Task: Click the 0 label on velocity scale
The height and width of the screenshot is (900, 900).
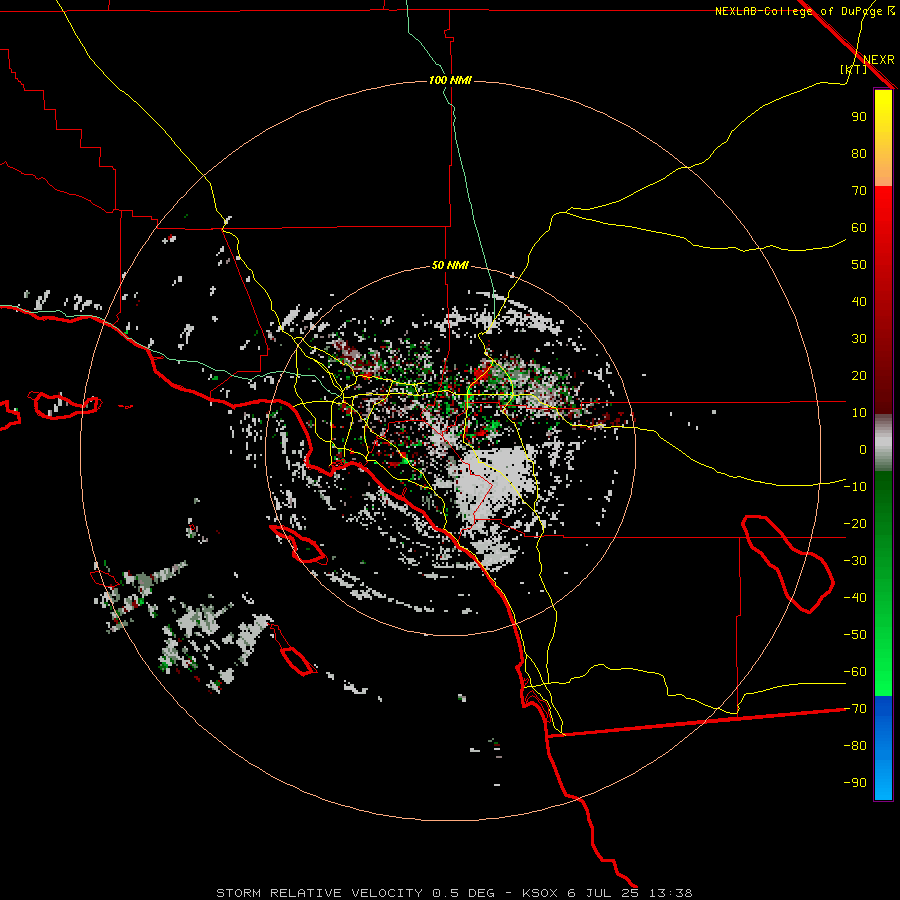Action: (x=863, y=450)
